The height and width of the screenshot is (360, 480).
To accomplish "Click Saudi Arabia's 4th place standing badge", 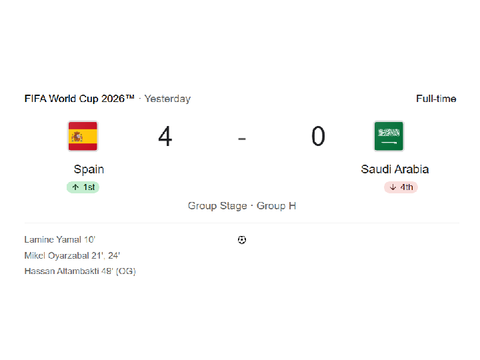I will point(401,187).
